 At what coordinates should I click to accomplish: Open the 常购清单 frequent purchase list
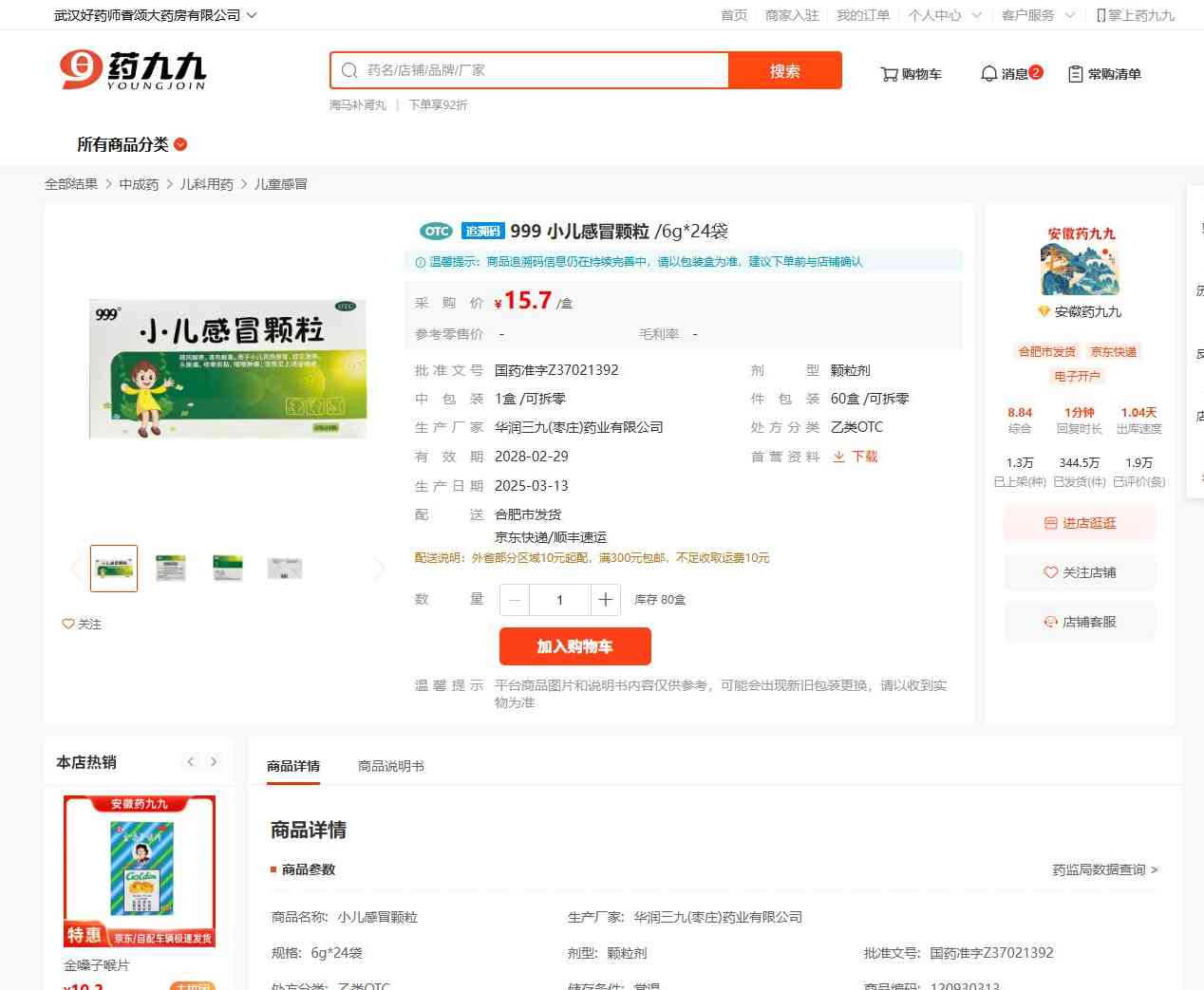1104,74
